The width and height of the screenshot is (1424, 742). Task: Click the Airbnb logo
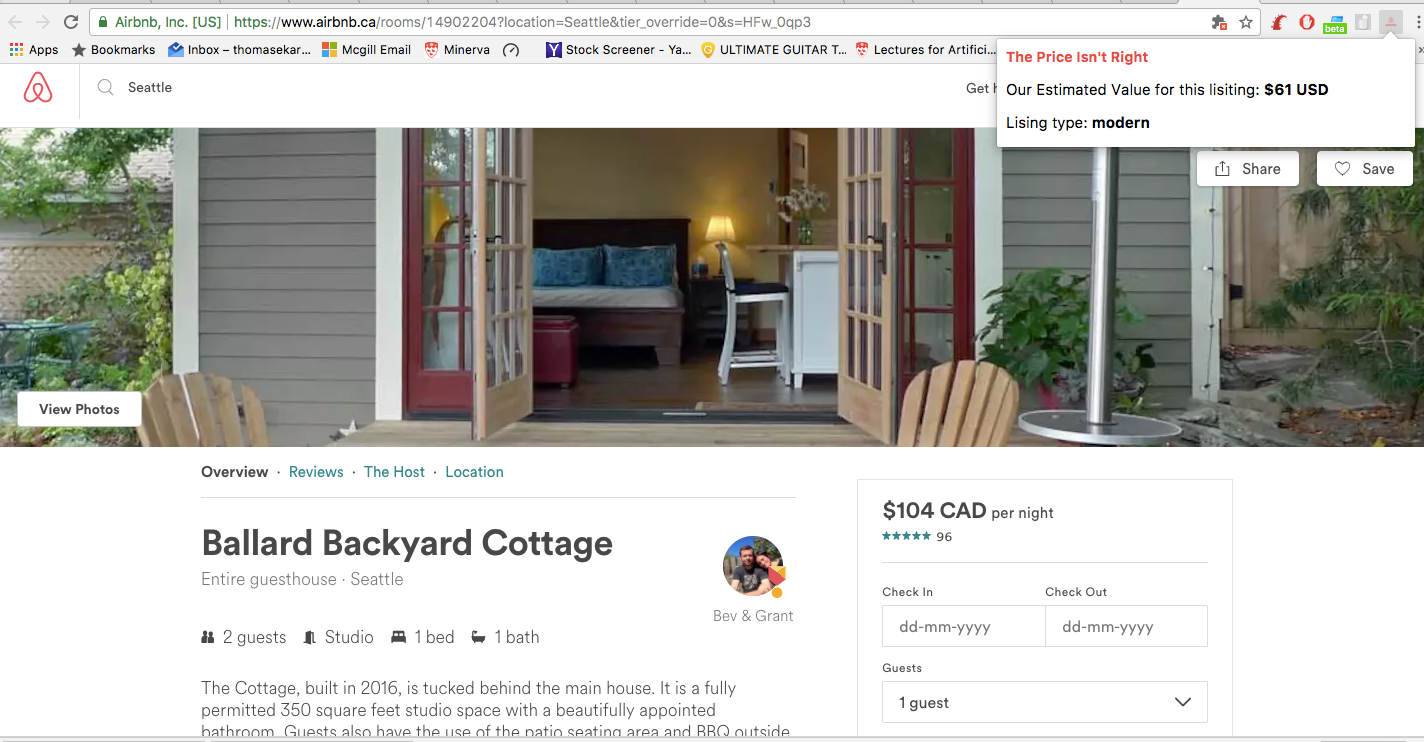tap(38, 88)
